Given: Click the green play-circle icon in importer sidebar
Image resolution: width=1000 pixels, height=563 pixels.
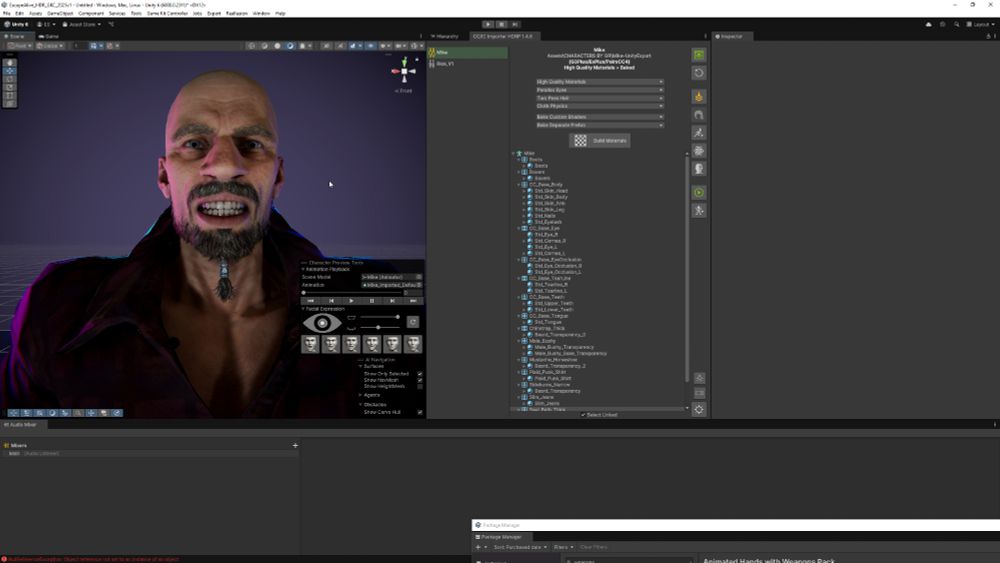Looking at the screenshot, I should [x=699, y=193].
